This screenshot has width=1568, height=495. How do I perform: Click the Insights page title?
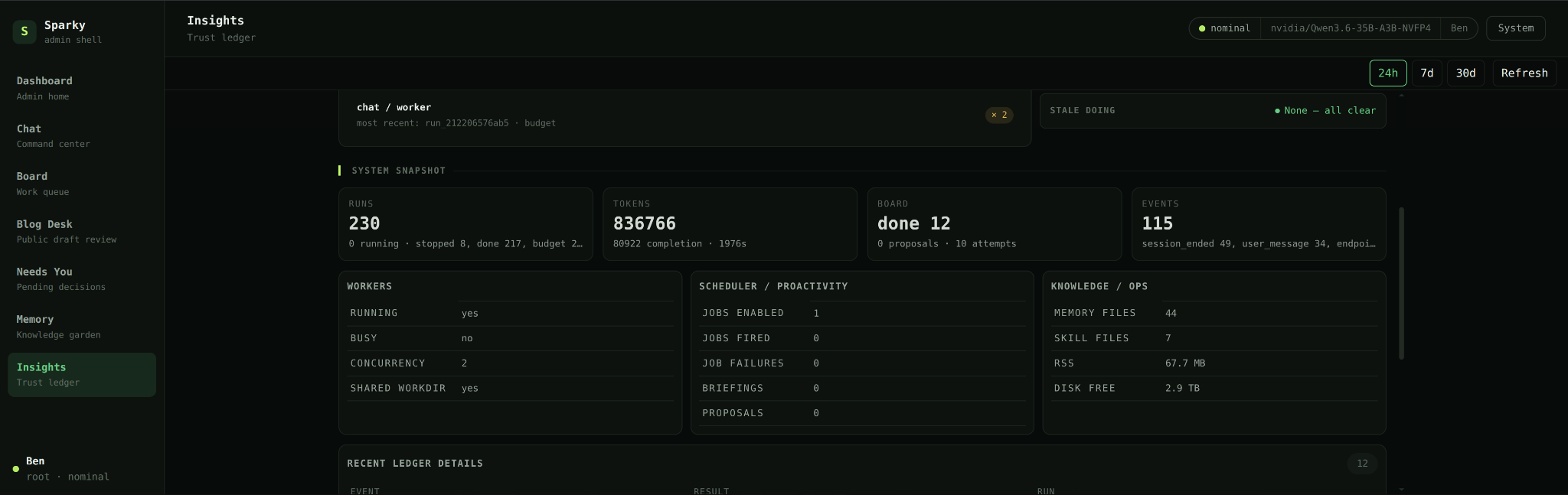[215, 21]
